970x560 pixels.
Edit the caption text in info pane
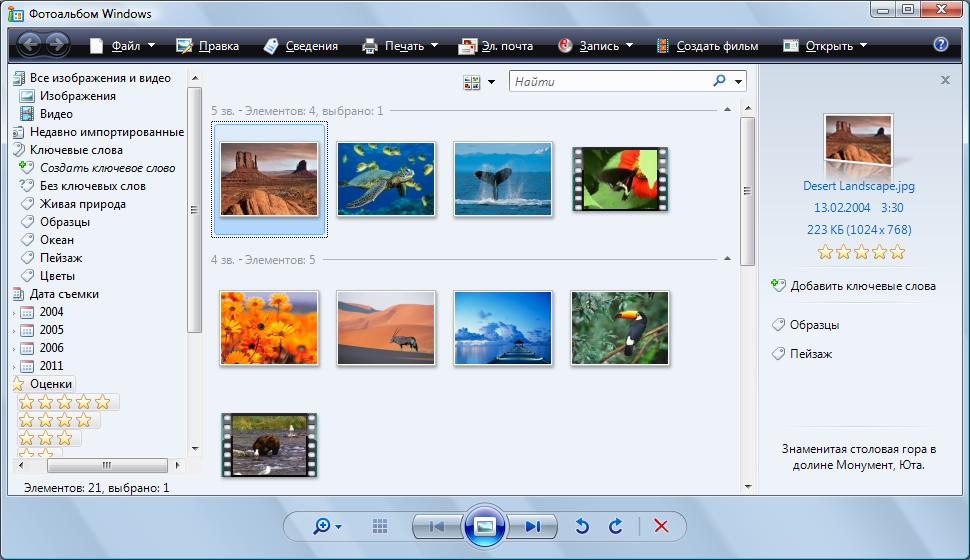pyautogui.click(x=859, y=457)
